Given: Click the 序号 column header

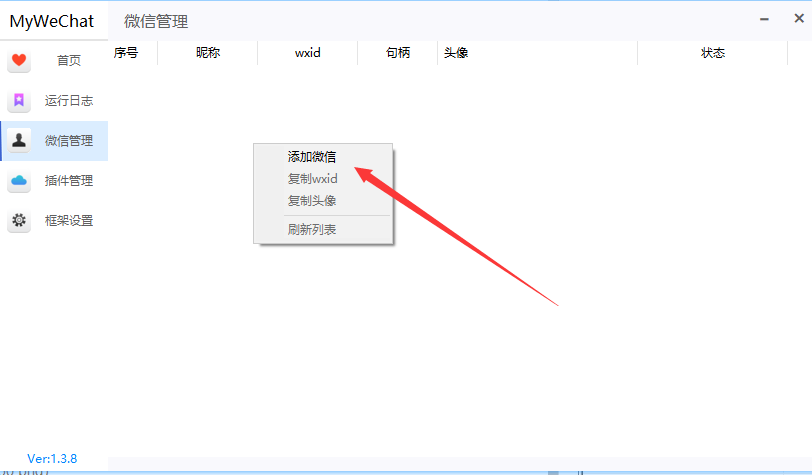Looking at the screenshot, I should point(133,53).
